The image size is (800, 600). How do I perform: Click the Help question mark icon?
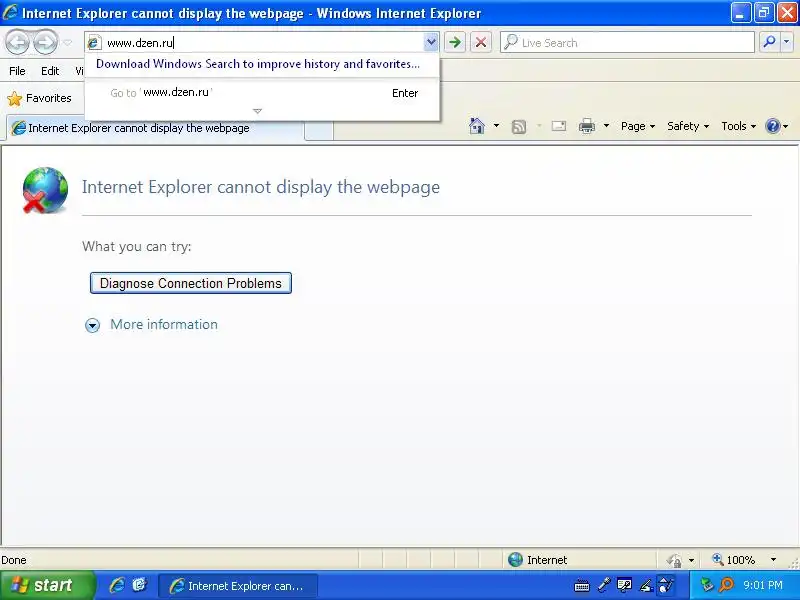click(x=773, y=126)
